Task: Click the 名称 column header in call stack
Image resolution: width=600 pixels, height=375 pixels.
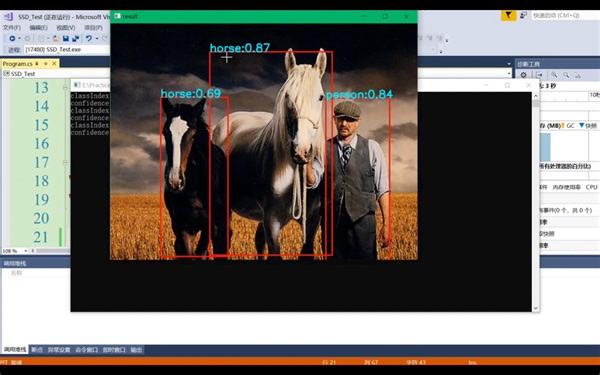Action: tap(16, 273)
